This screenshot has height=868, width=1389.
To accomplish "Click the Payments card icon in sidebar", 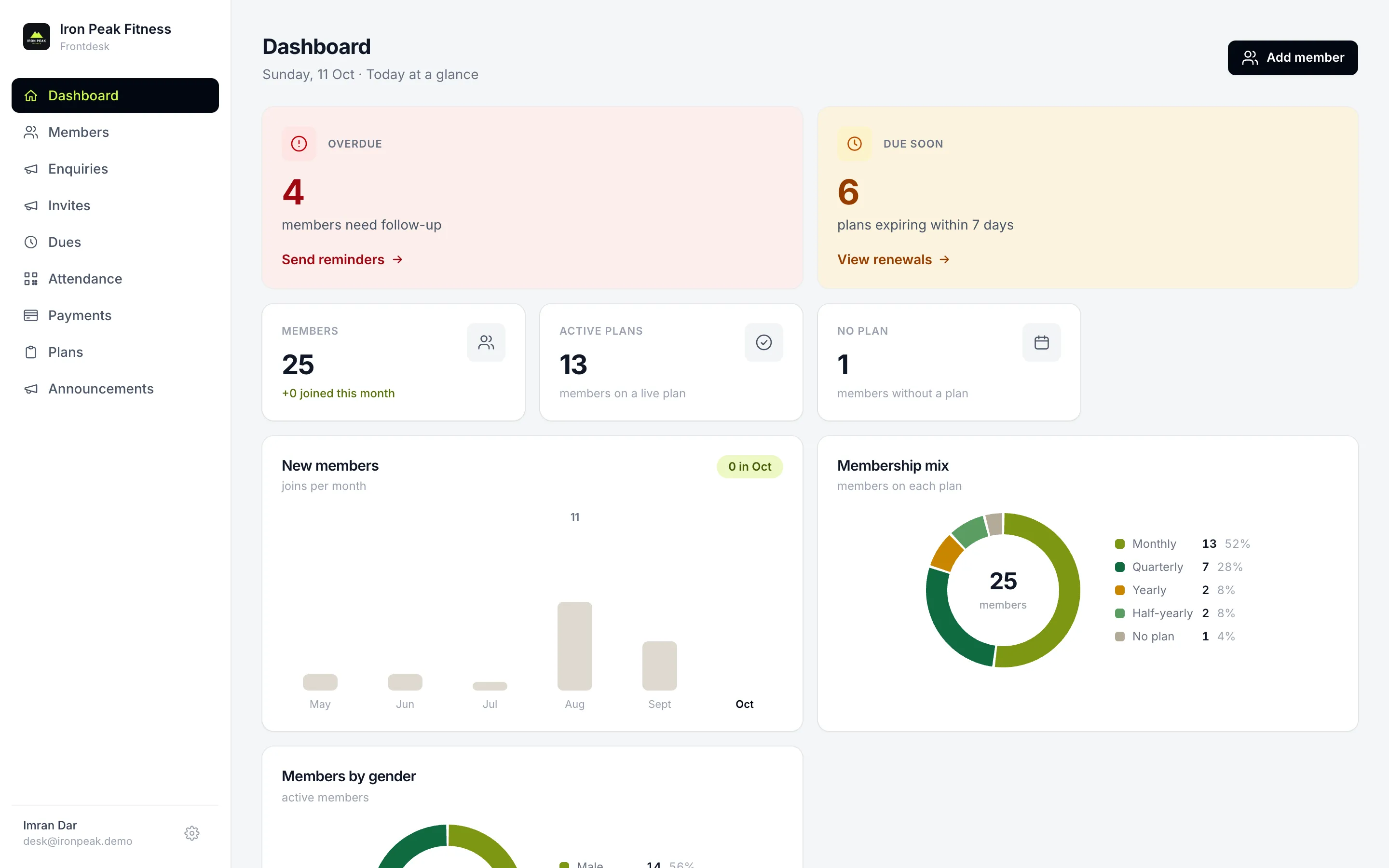I will [31, 315].
